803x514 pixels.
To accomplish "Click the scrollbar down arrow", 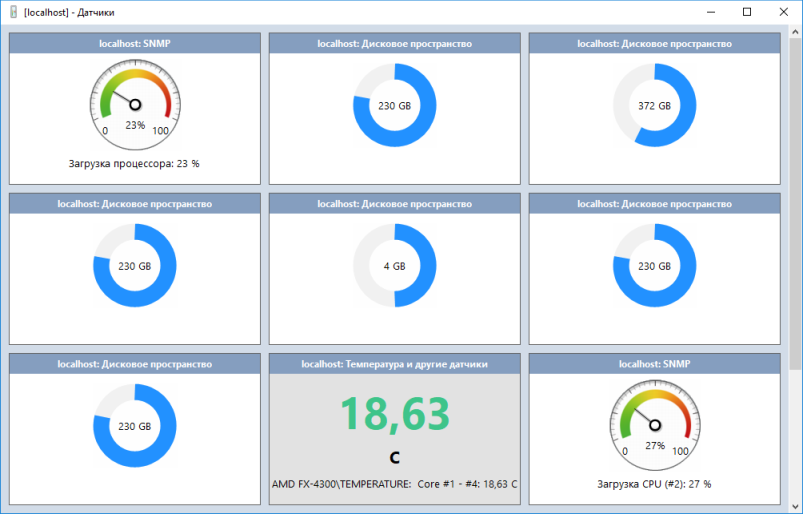I will [x=795, y=506].
